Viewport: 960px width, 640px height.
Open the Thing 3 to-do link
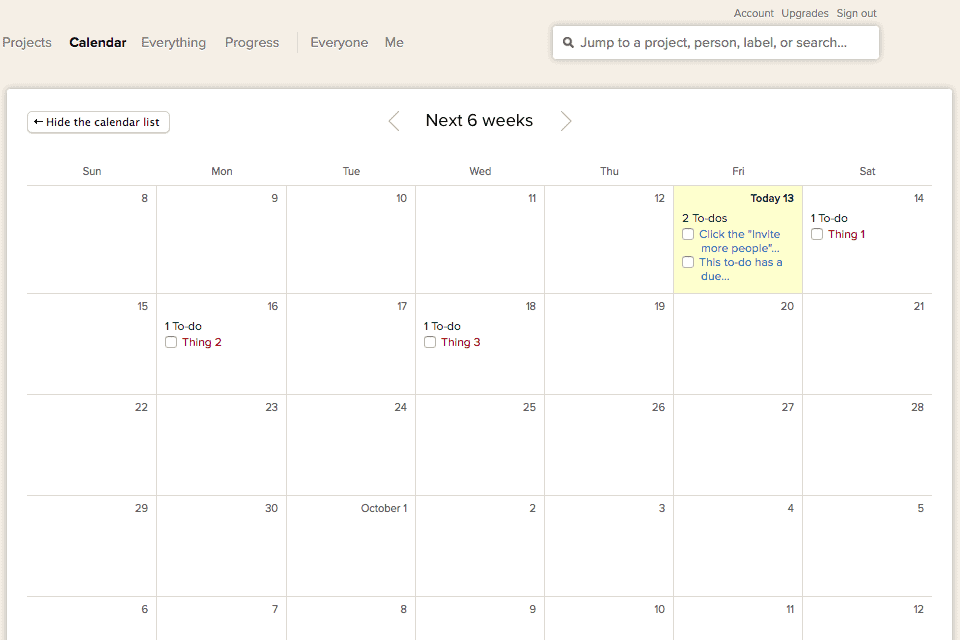coord(460,342)
